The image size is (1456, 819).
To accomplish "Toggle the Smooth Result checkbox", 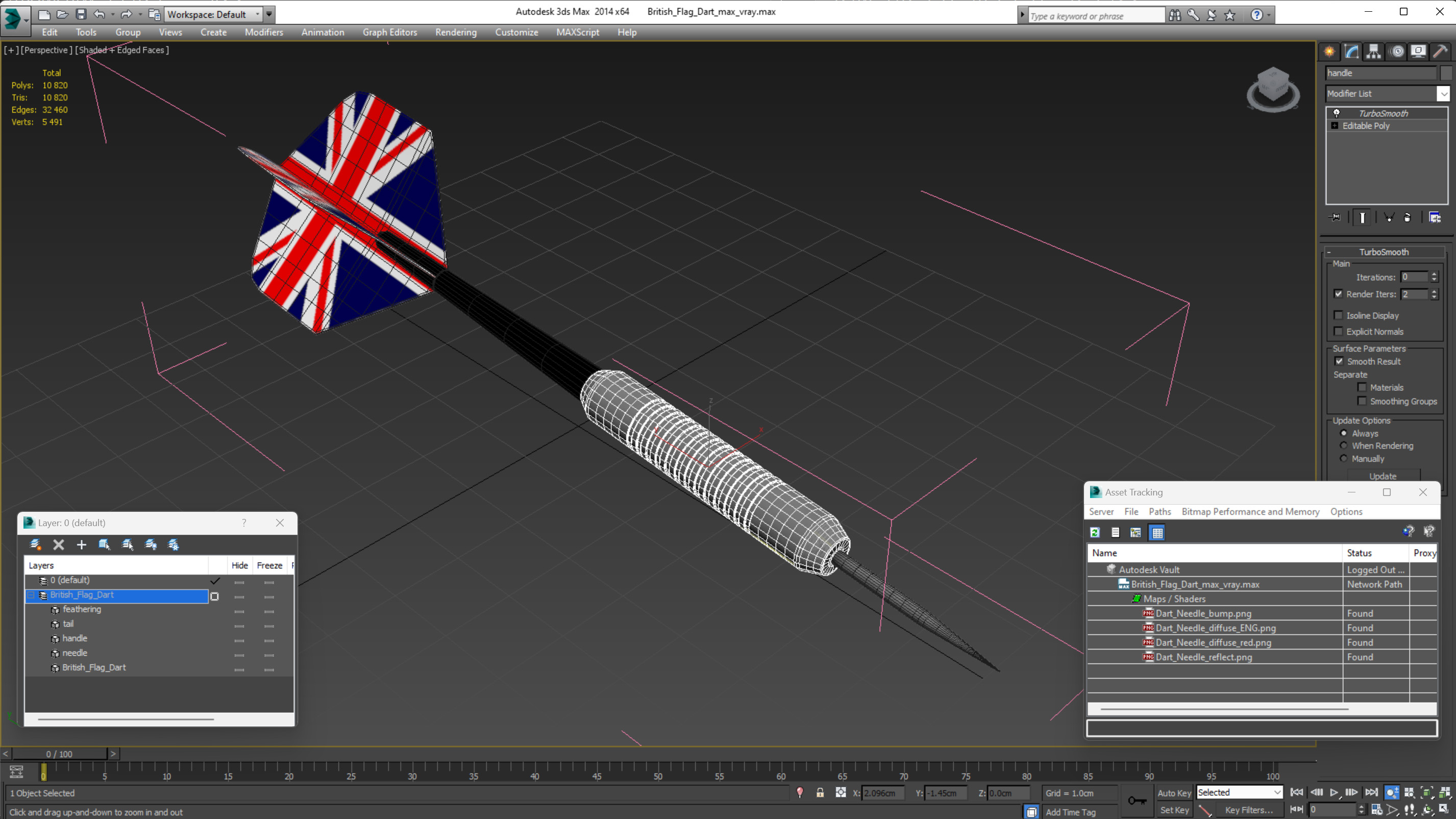I will [1339, 361].
